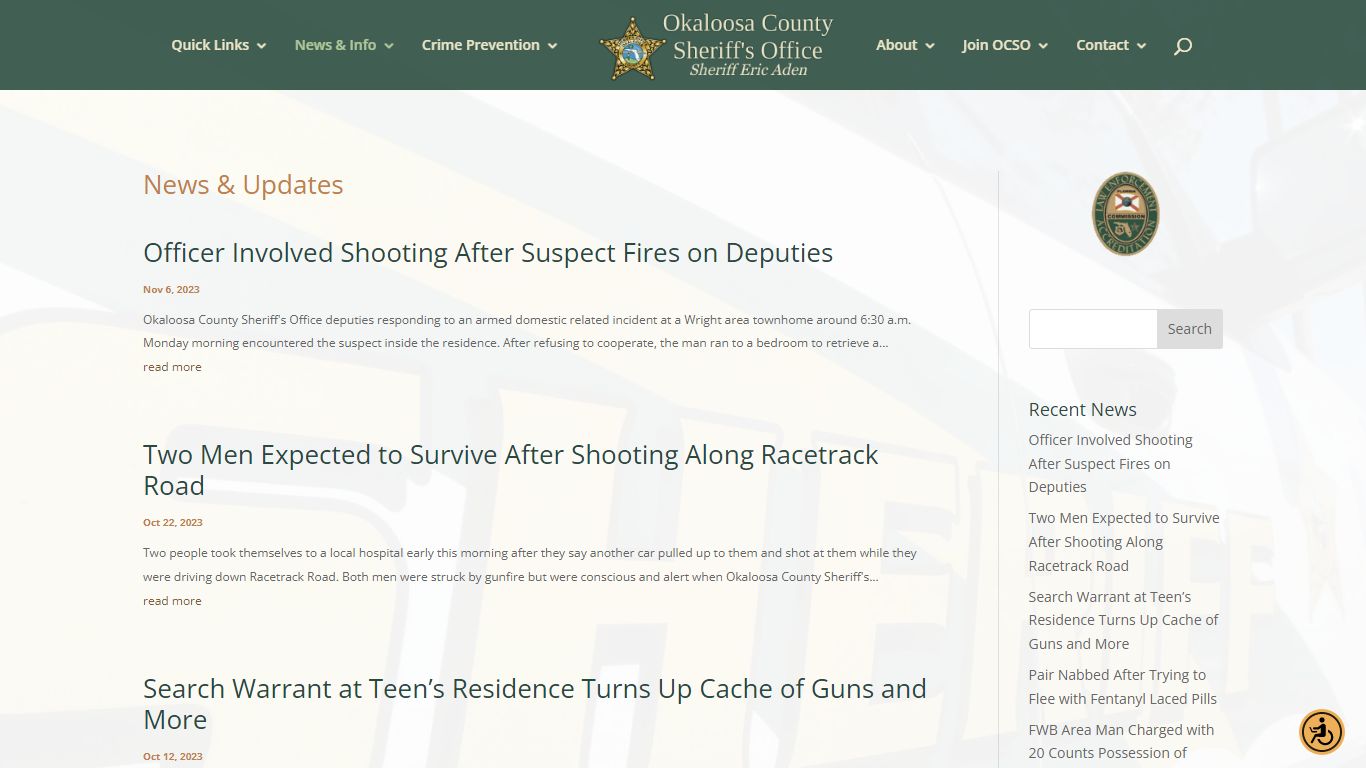Expand the Crime Prevention chevron

(552, 46)
